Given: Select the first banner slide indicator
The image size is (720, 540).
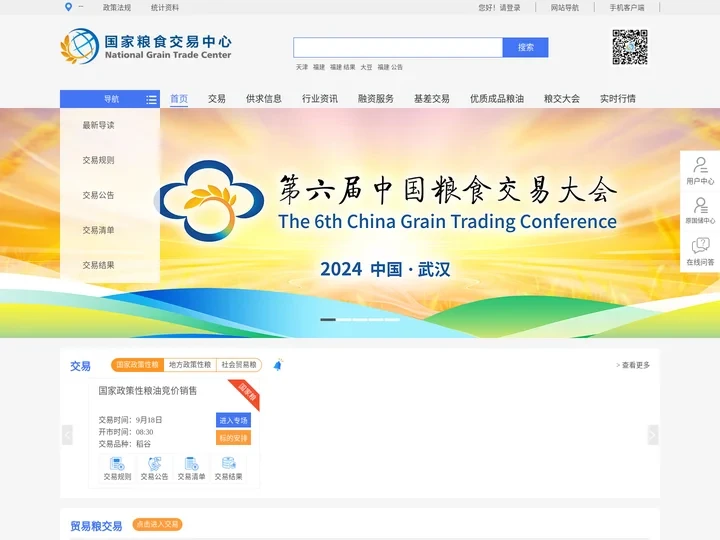Looking at the screenshot, I should point(328,320).
